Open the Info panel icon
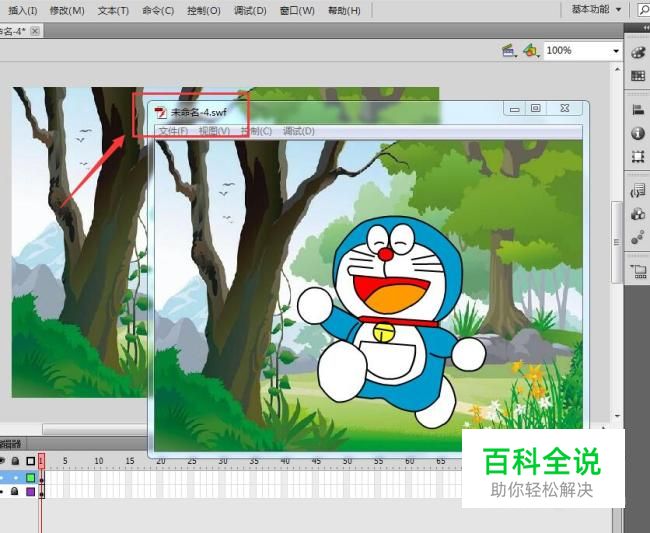The width and height of the screenshot is (650, 533). point(638,133)
